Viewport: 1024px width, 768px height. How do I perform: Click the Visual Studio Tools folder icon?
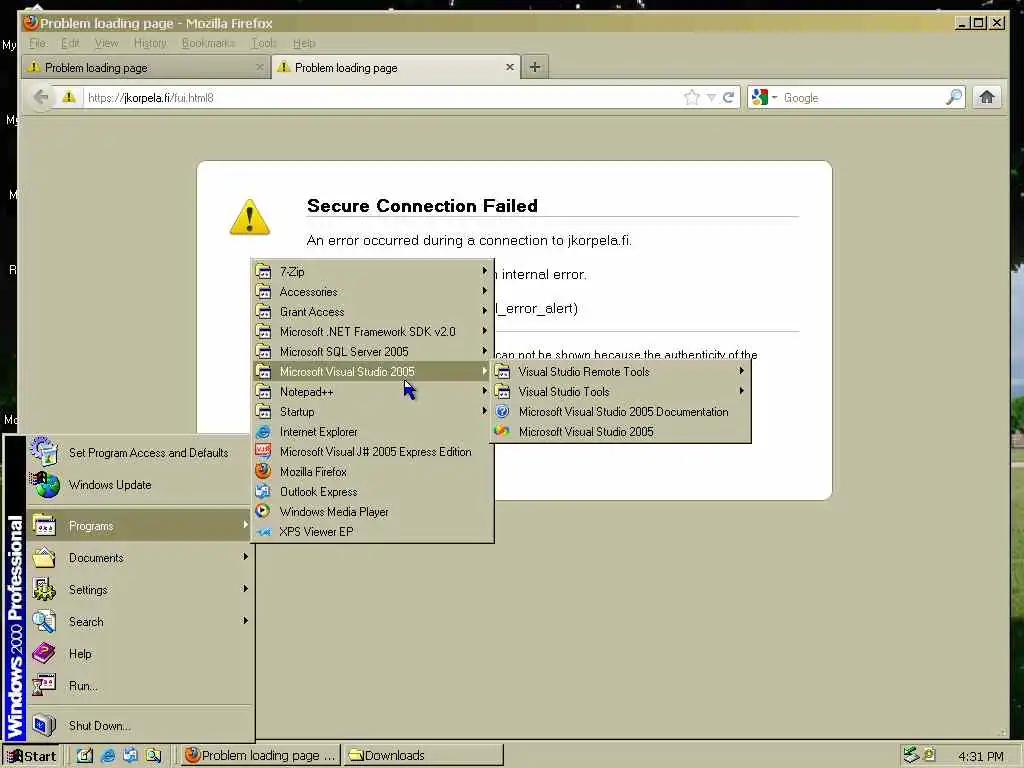tap(502, 392)
